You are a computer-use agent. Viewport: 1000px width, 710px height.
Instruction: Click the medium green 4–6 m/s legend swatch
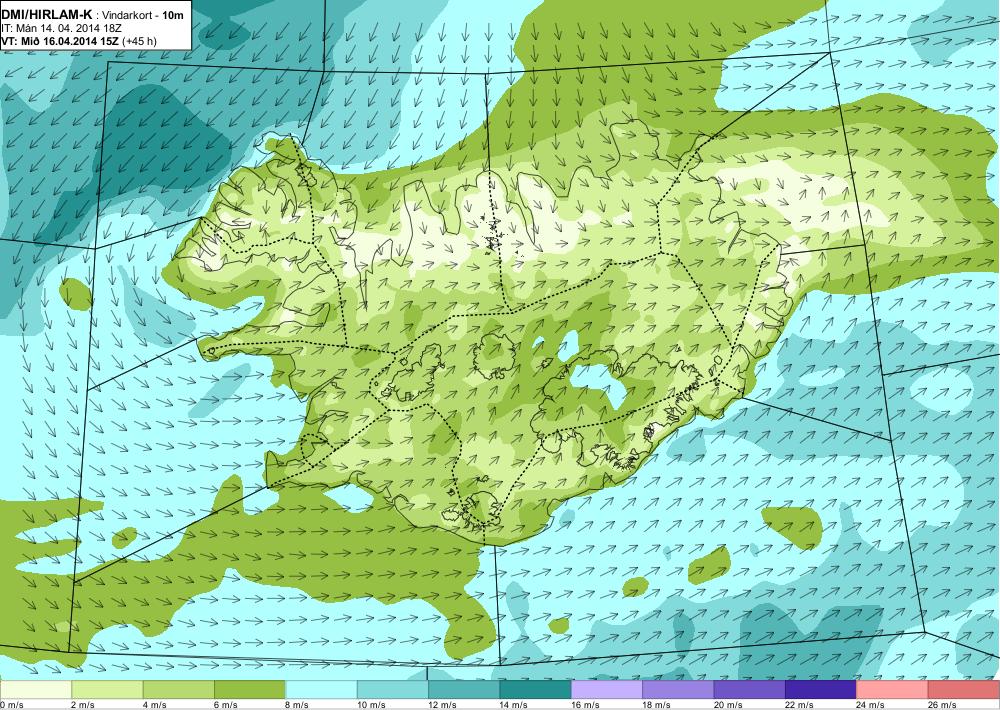pyautogui.click(x=179, y=690)
